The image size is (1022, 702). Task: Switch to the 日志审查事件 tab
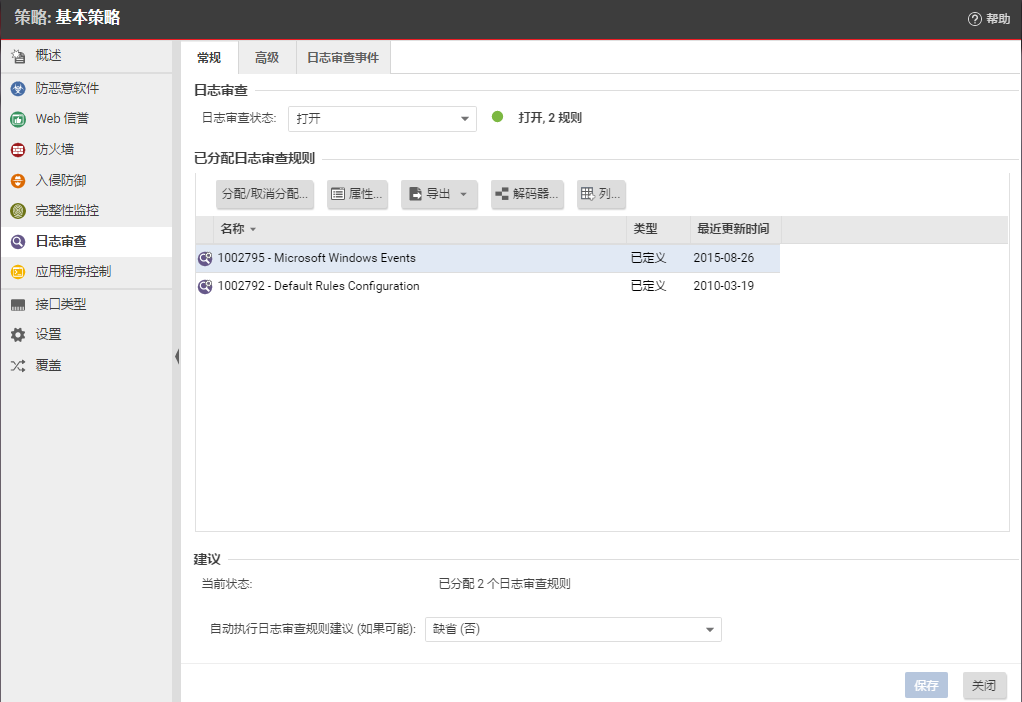click(x=343, y=58)
